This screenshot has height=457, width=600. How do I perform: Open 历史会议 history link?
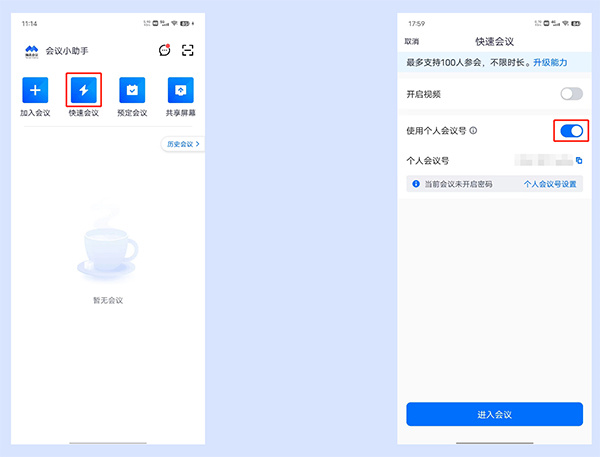click(183, 144)
